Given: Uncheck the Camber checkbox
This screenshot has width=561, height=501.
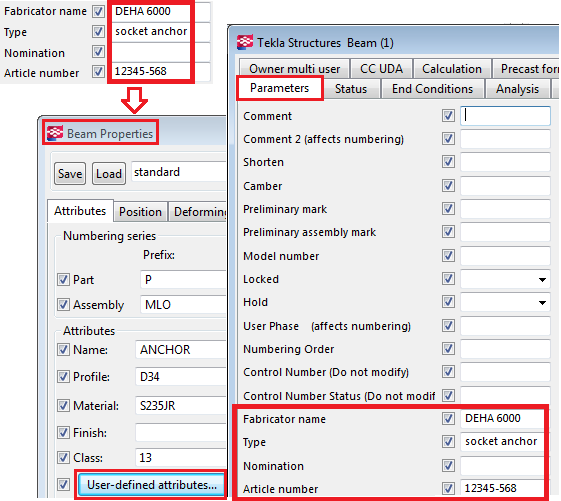Looking at the screenshot, I should (448, 185).
